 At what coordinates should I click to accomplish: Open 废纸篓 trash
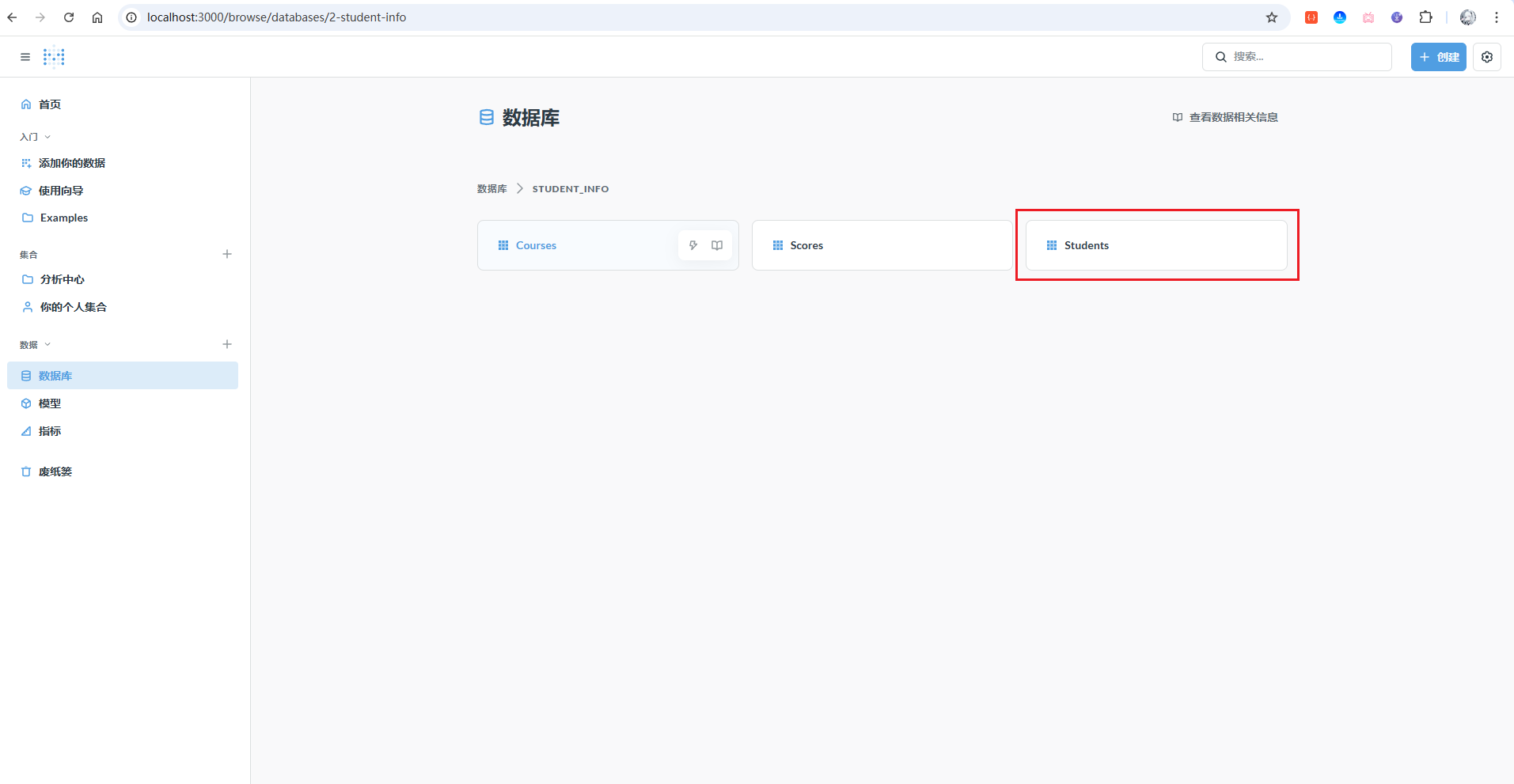(x=123, y=472)
